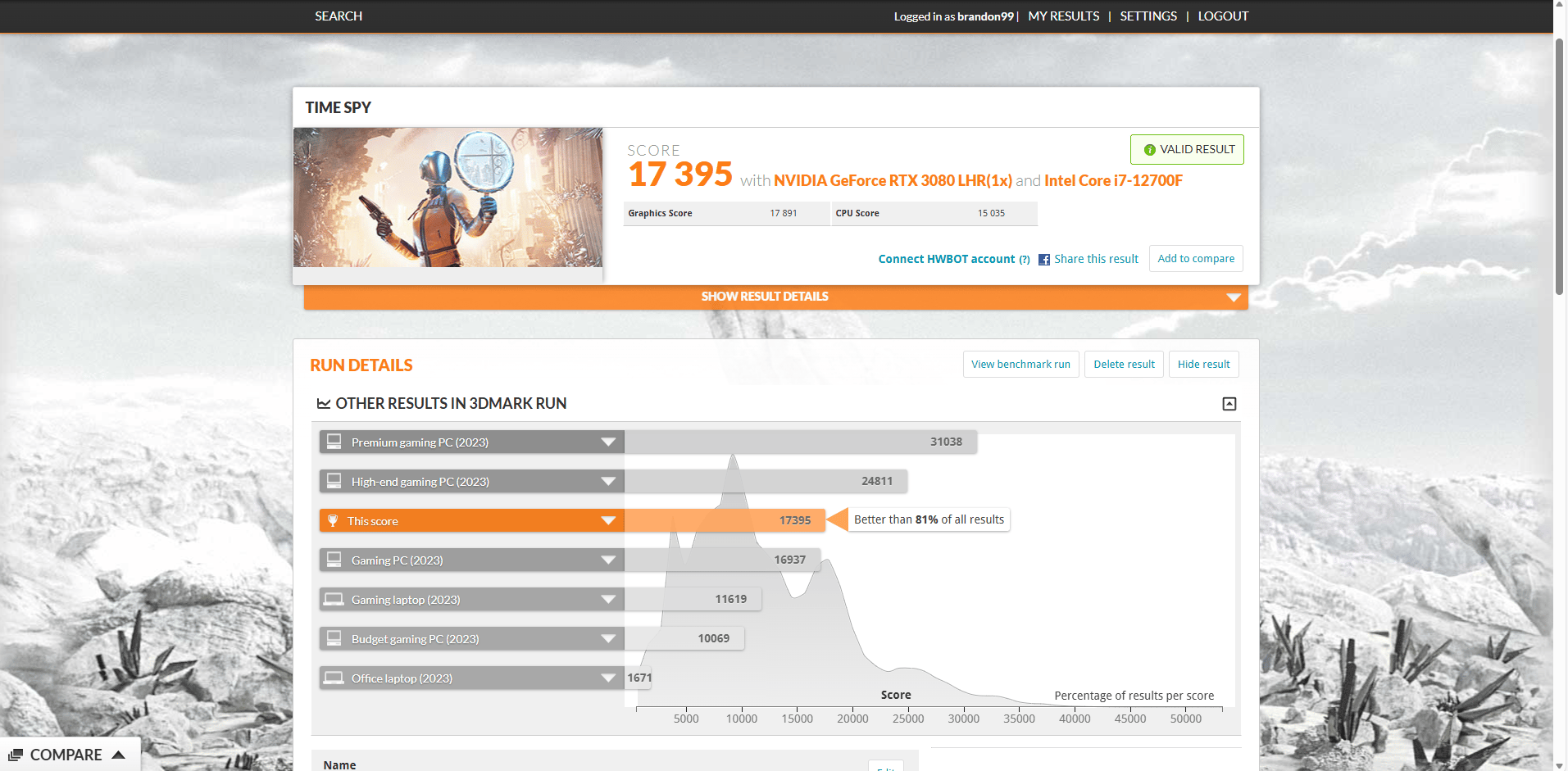Click the Valid Result badge
Screen dimensions: 1568x771
(x=1187, y=149)
